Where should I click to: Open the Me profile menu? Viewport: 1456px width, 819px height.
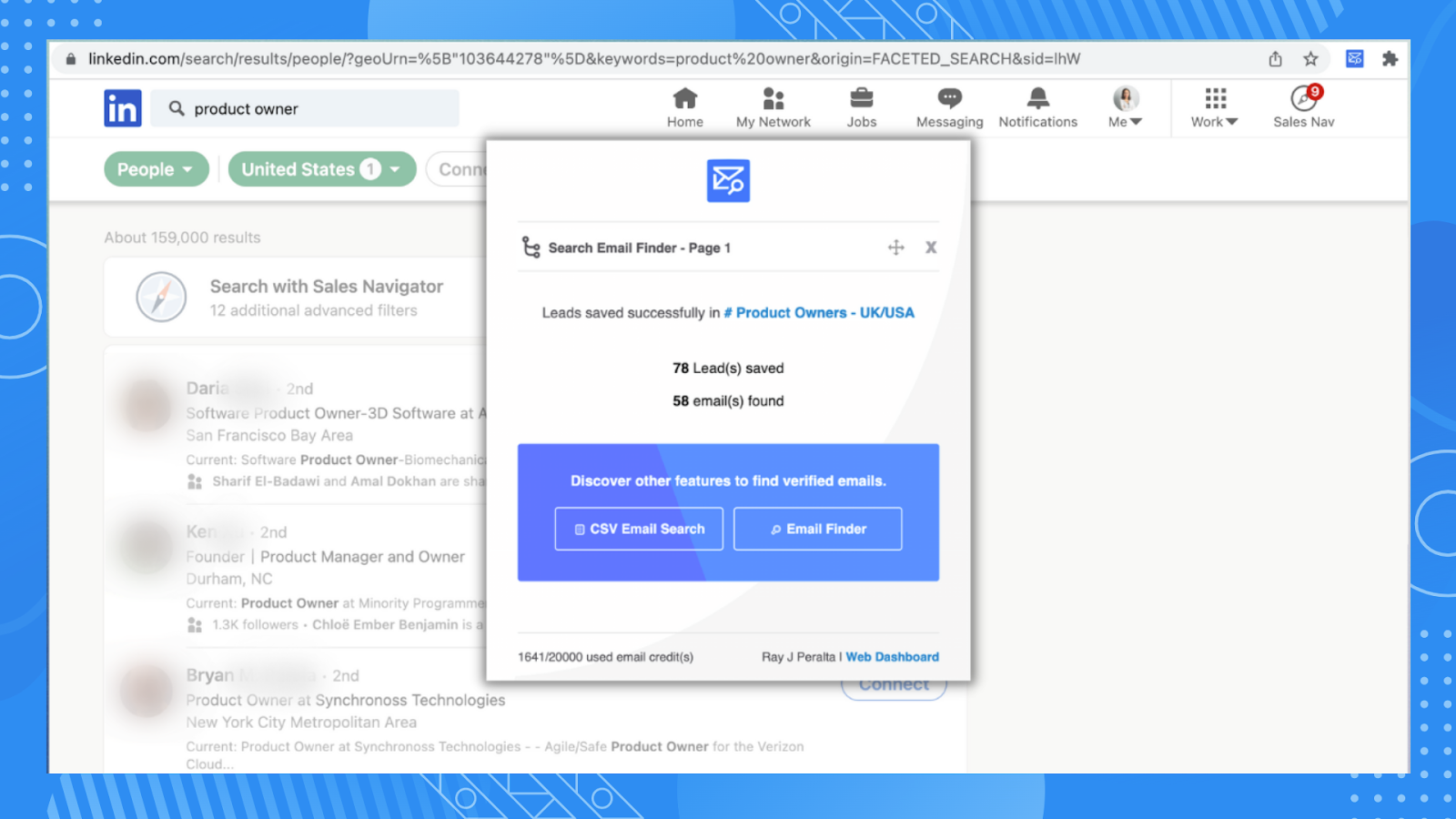(1126, 108)
